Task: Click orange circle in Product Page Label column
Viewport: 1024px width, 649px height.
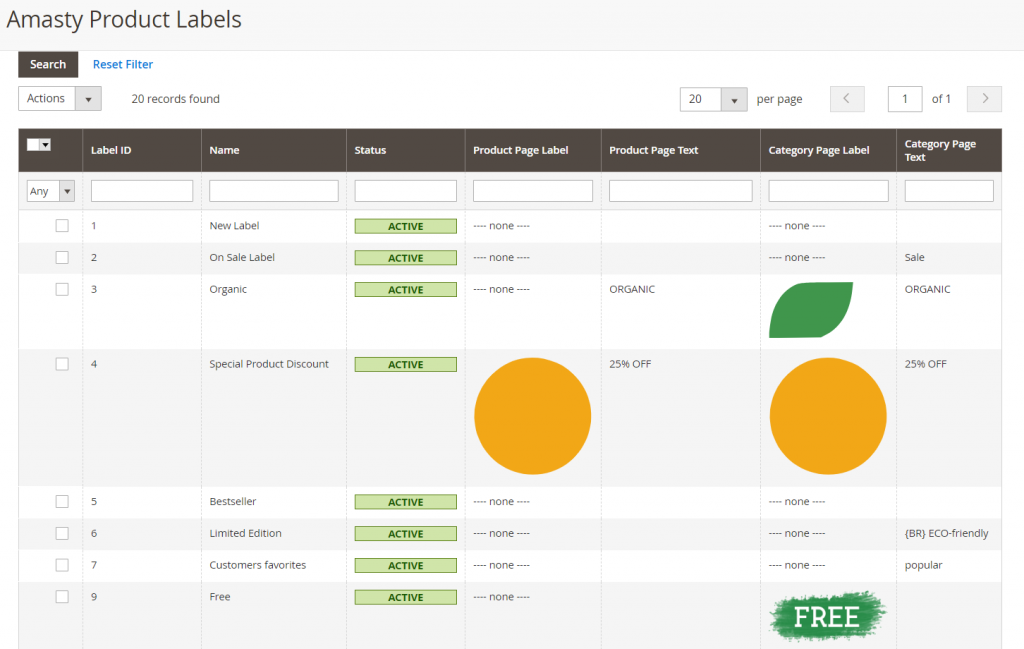Action: coord(532,415)
